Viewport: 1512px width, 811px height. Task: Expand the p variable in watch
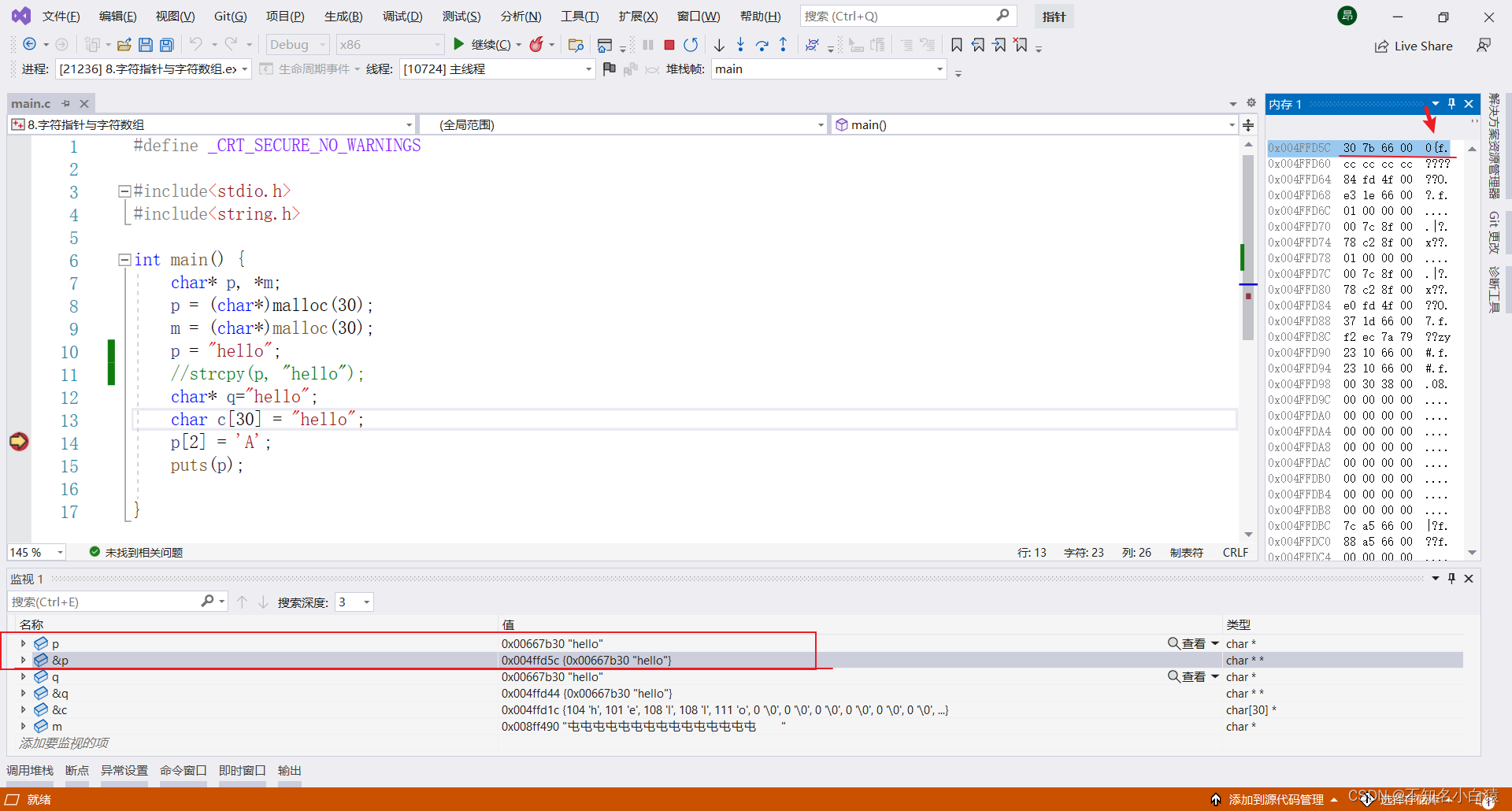coord(24,644)
